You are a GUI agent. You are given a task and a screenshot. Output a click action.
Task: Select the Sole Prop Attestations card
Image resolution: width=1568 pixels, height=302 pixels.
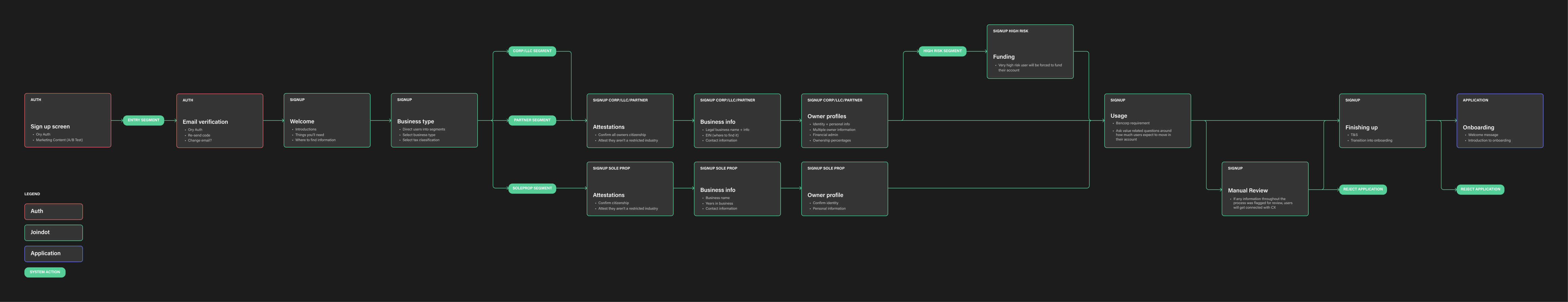(x=630, y=189)
